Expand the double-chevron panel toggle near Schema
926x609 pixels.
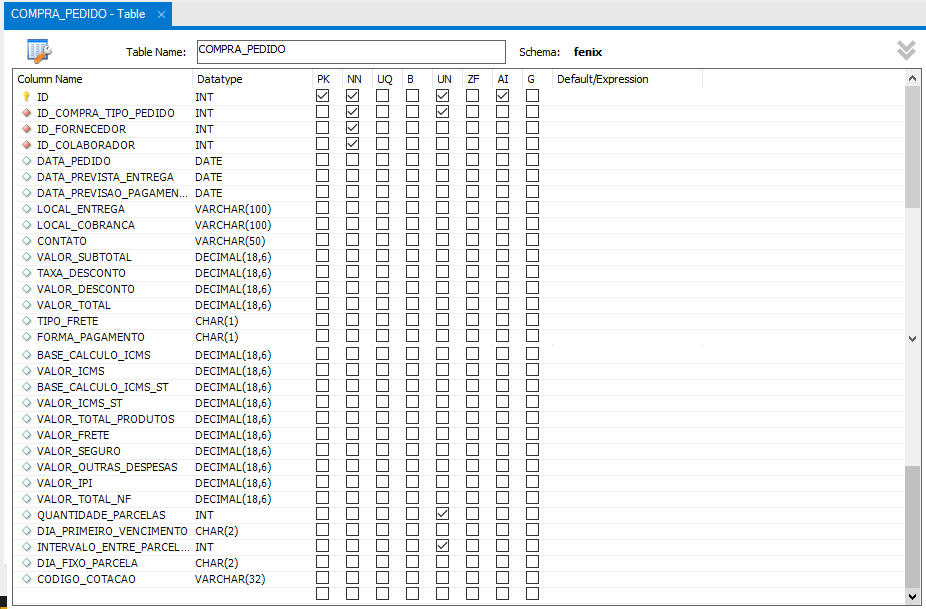tap(907, 51)
